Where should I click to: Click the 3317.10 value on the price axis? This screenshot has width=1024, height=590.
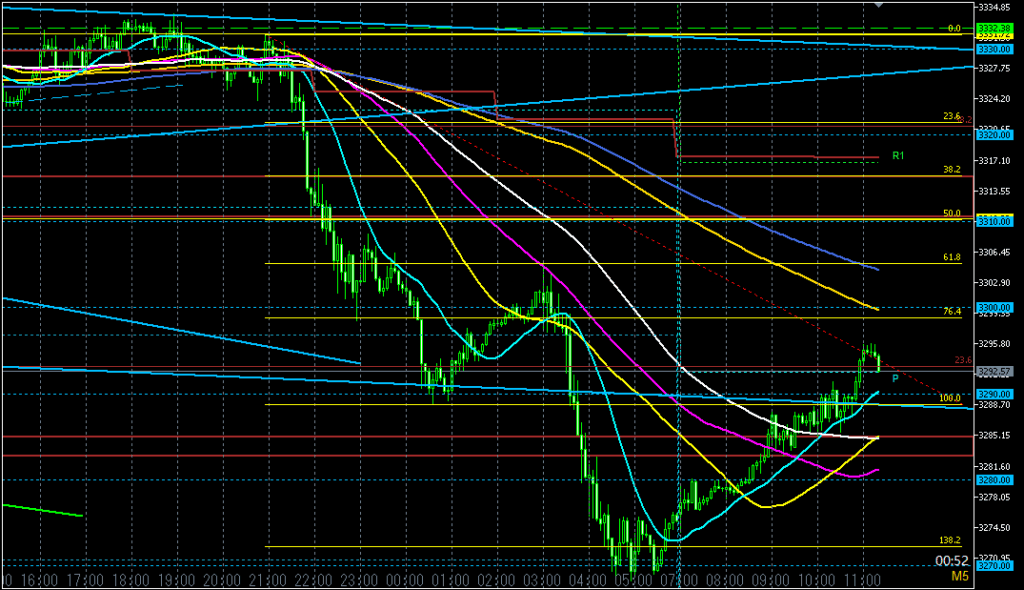994,161
